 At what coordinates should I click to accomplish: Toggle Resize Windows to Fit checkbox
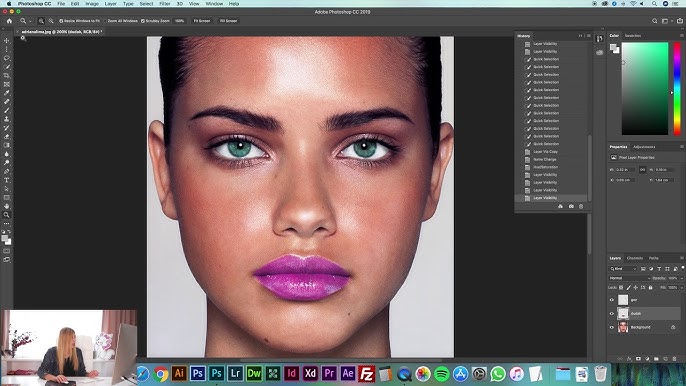click(x=62, y=21)
